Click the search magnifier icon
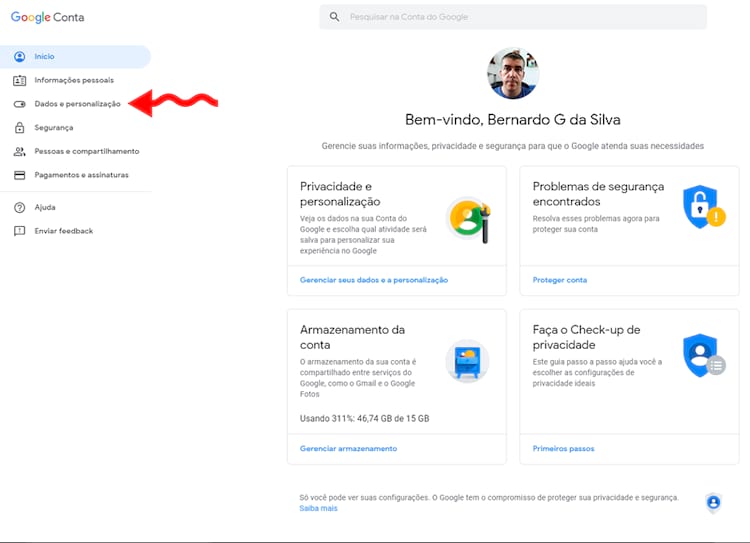The height and width of the screenshot is (543, 750). coord(334,17)
